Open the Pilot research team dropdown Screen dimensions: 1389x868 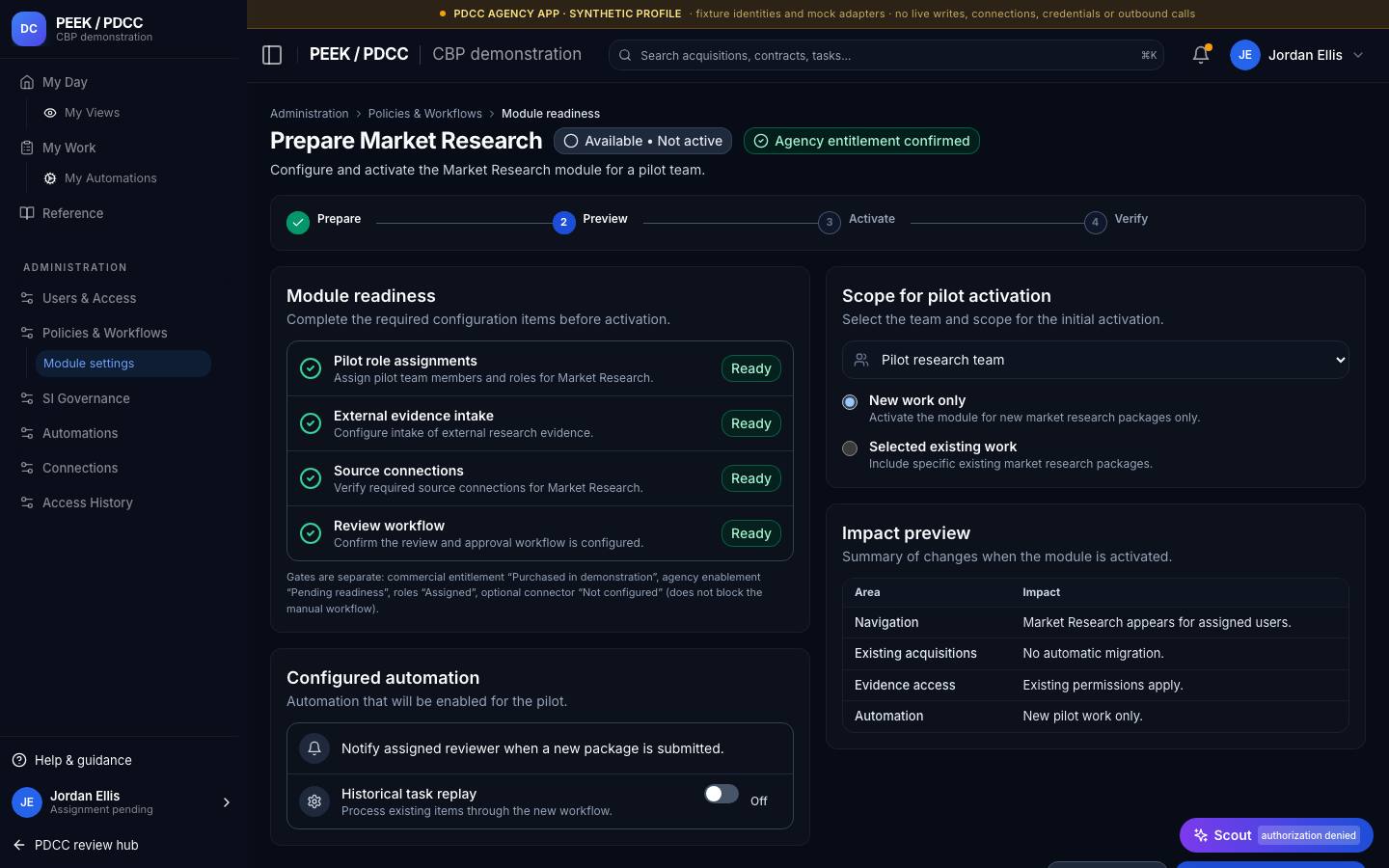(x=1096, y=360)
